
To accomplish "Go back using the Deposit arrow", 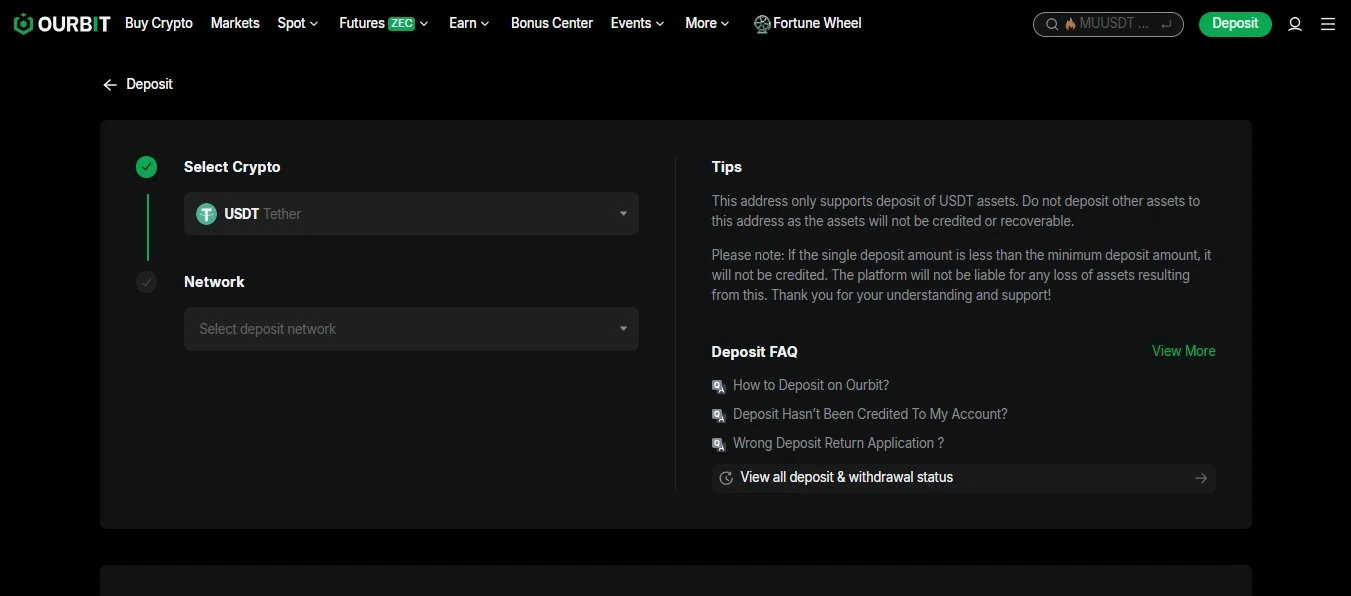I will (x=110, y=85).
